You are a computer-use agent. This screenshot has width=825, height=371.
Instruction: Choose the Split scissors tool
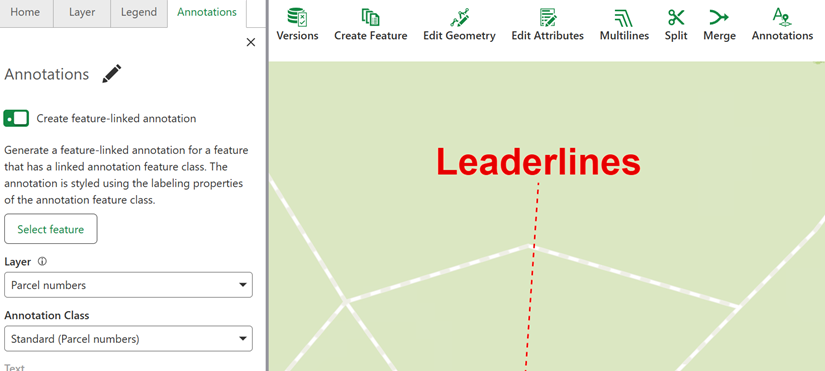[x=676, y=25]
